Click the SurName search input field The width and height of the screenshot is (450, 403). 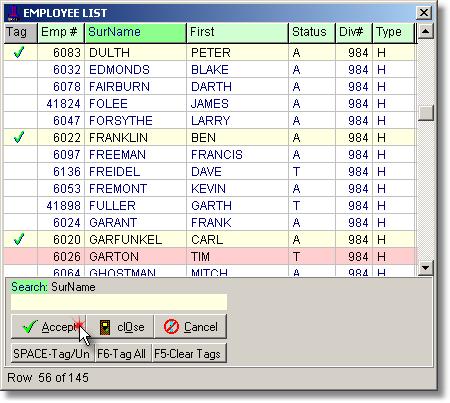coord(119,302)
